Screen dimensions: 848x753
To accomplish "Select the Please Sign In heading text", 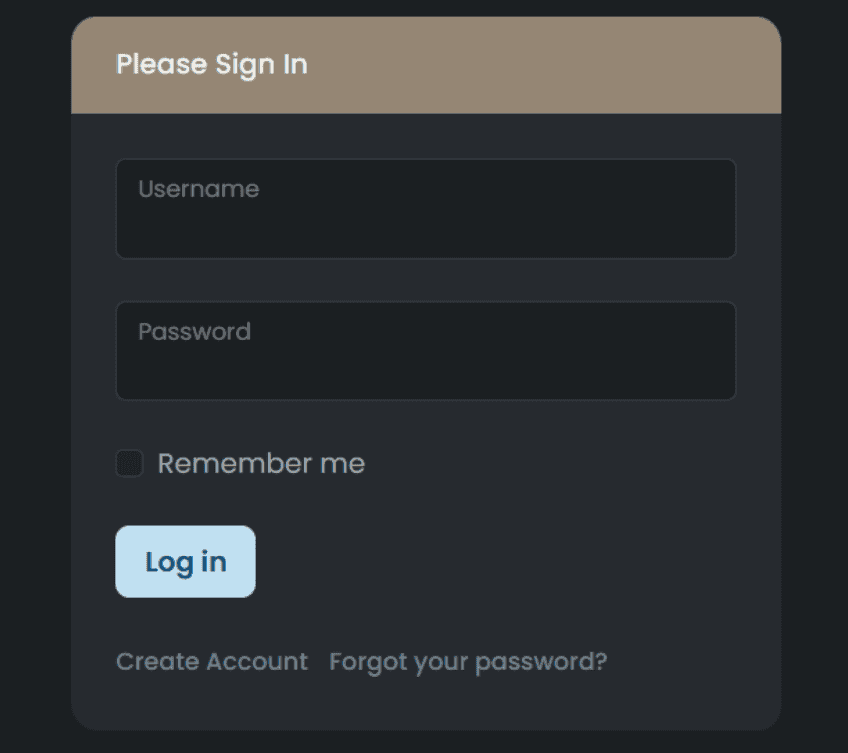I will (x=212, y=65).
